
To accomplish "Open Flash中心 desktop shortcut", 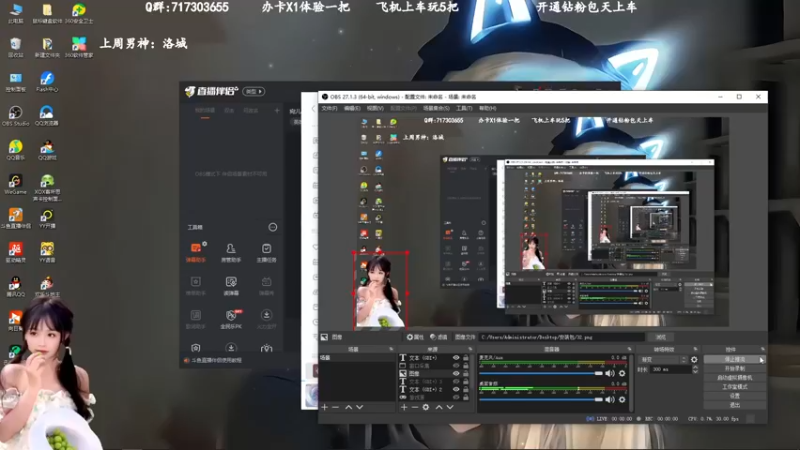I will point(47,82).
